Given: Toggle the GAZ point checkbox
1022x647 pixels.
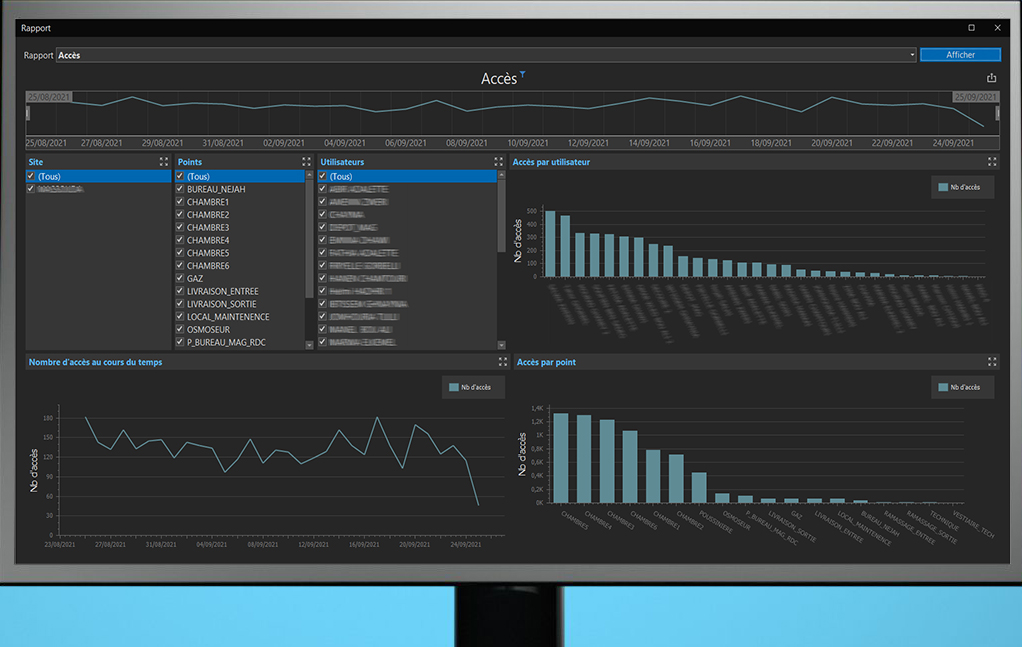Looking at the screenshot, I should pyautogui.click(x=180, y=279).
